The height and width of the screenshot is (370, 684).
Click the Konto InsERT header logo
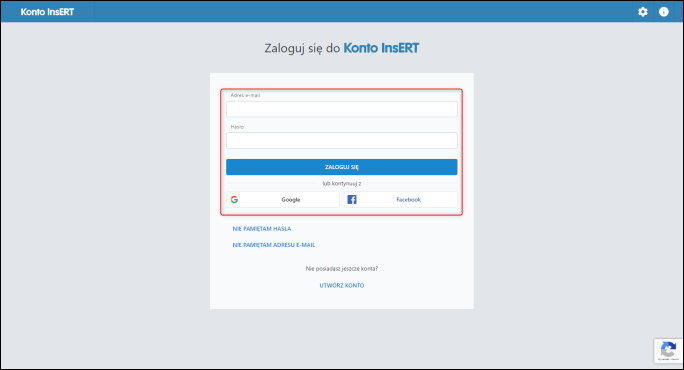click(x=47, y=12)
